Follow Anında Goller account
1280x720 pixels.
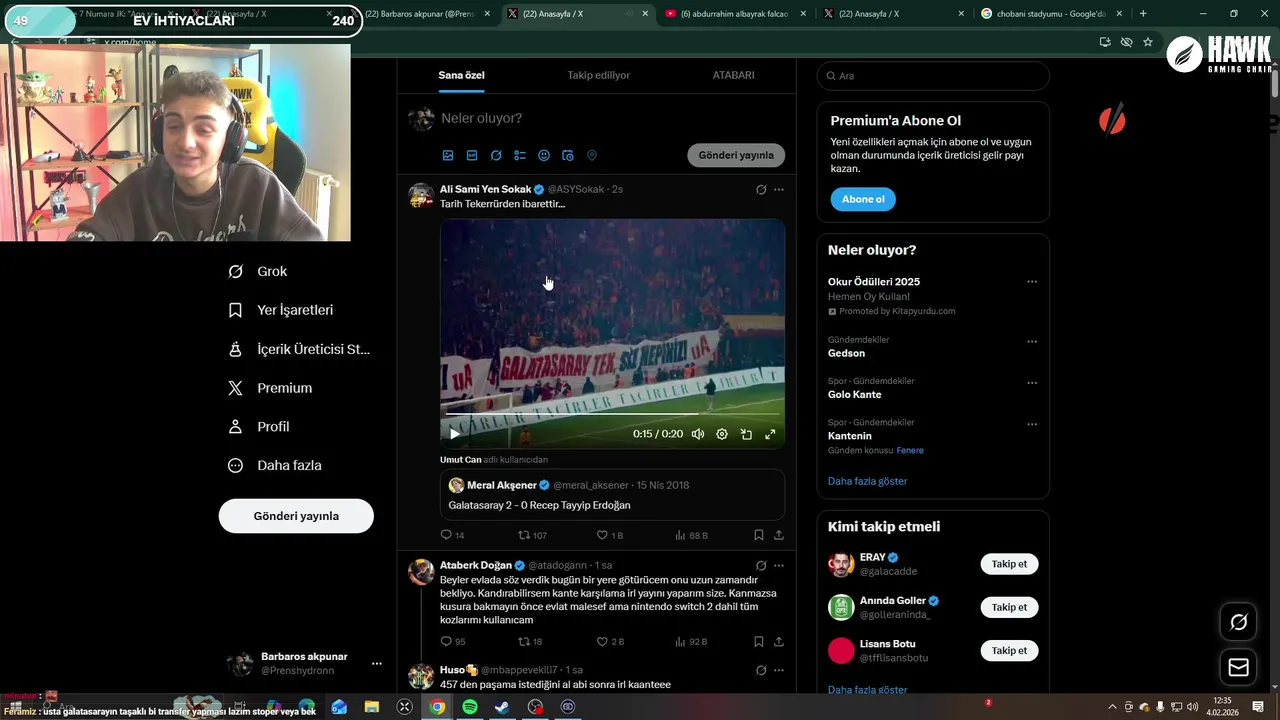1009,607
